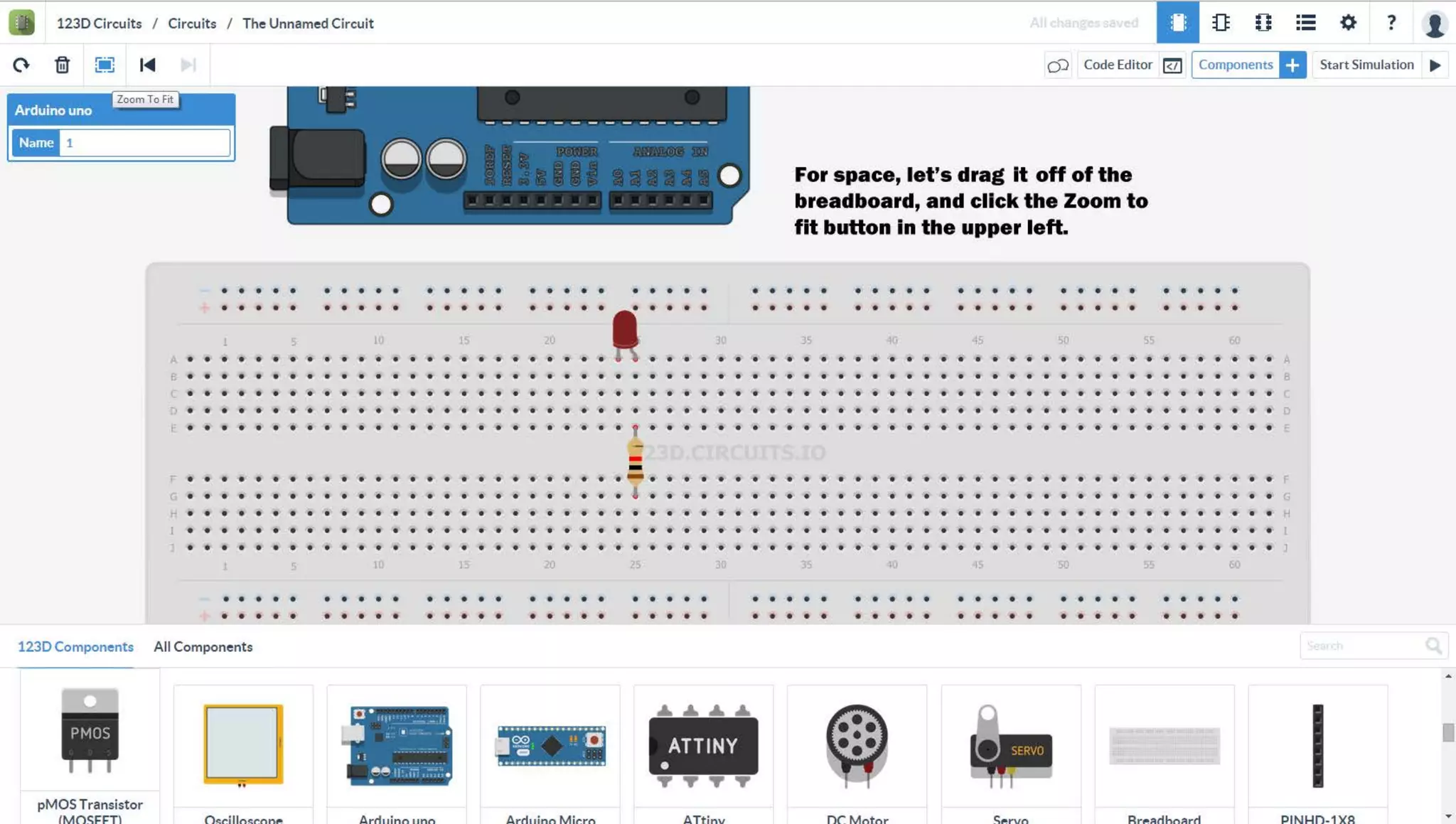Image resolution: width=1456 pixels, height=824 pixels.
Task: Click the Zoom To Fit icon
Action: pos(105,65)
